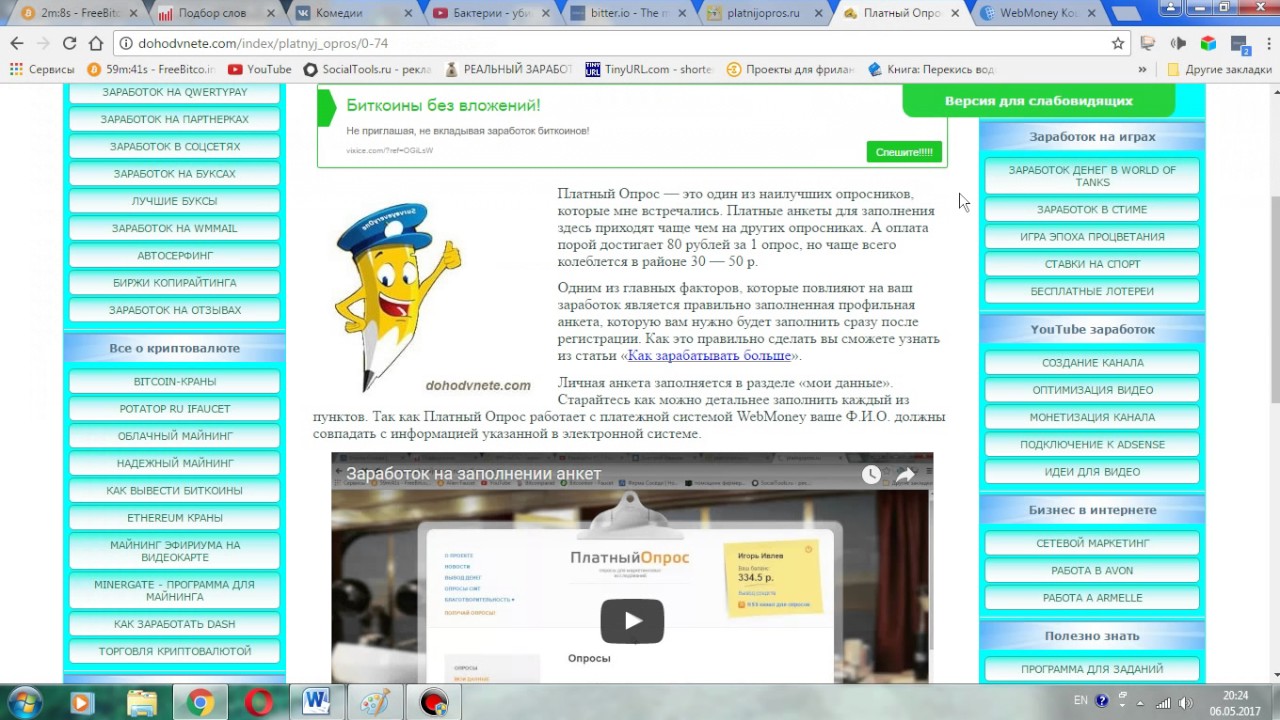This screenshot has height=720, width=1280.
Task: Open ТОРГОВЛЯ КРИПТОВАЛЮТОЙ sidebar item
Action: point(175,651)
